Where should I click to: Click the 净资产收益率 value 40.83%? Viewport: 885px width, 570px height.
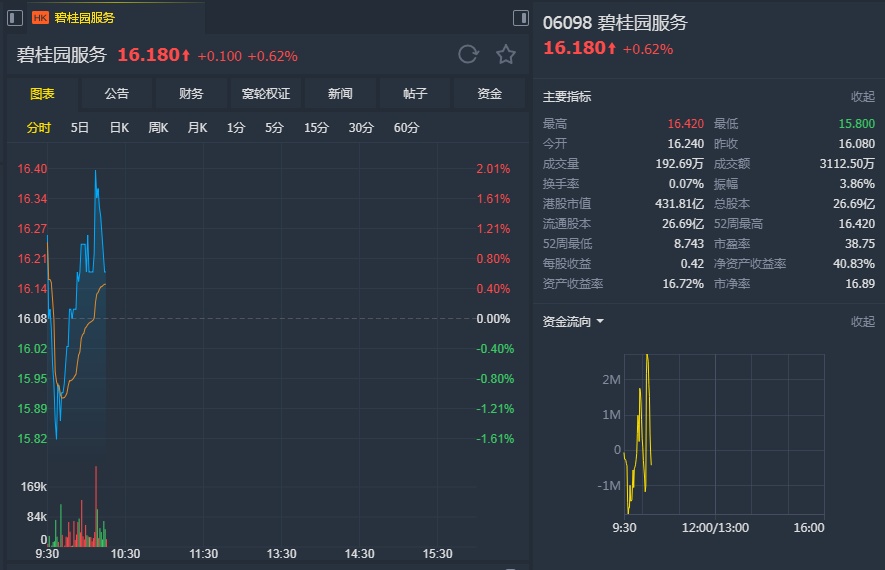click(854, 264)
